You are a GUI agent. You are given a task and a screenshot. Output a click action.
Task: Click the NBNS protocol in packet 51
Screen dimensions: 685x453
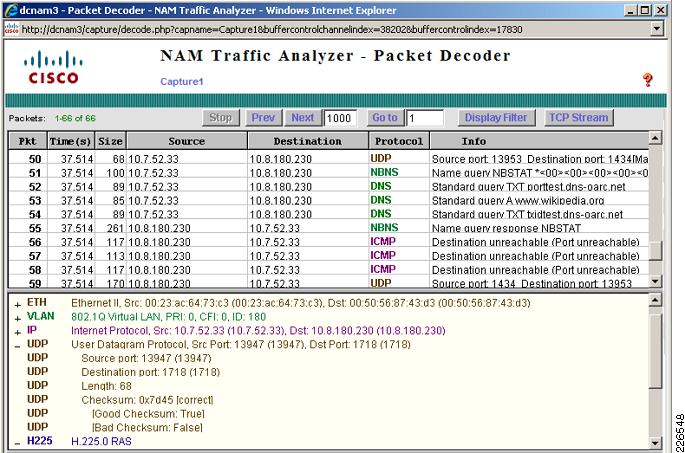pyautogui.click(x=384, y=172)
